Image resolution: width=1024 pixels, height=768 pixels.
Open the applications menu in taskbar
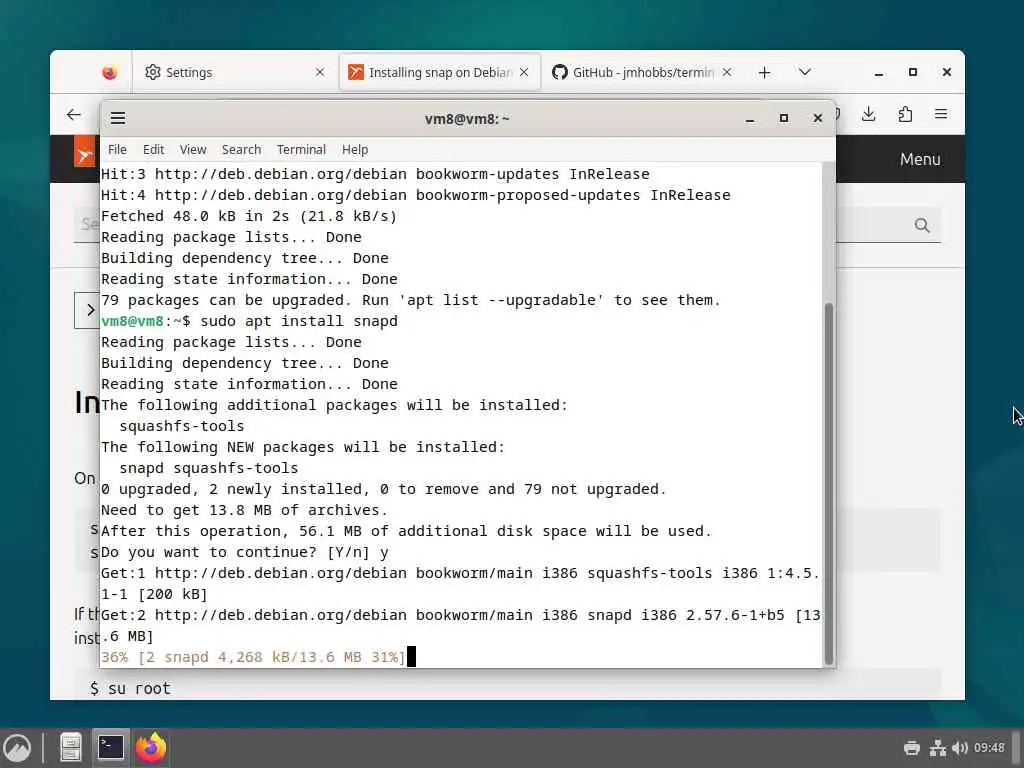18,748
